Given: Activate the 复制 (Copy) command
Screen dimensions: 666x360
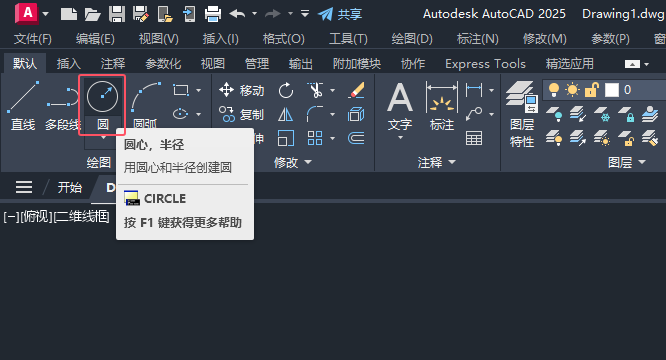Looking at the screenshot, I should [242, 114].
